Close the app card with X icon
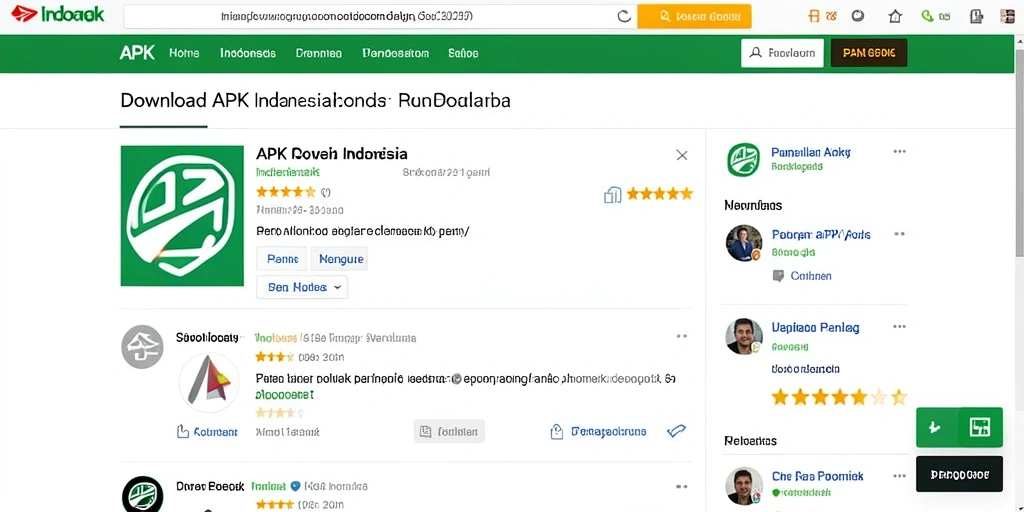 [682, 155]
